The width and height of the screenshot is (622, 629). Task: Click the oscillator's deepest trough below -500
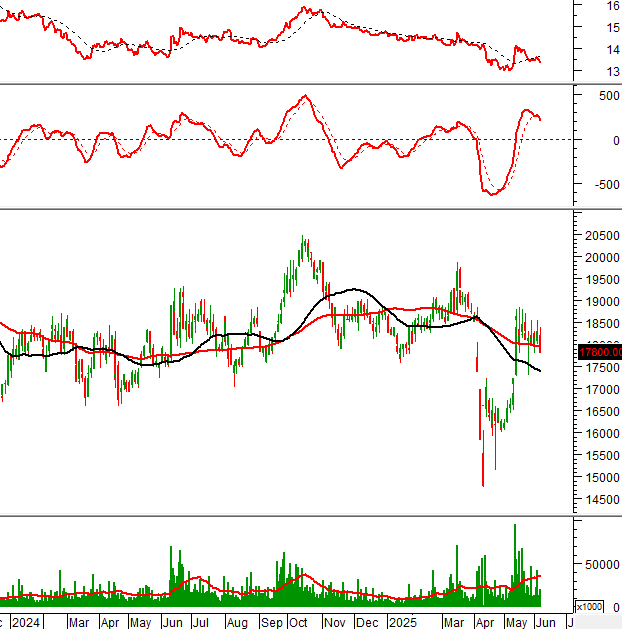pyautogui.click(x=492, y=193)
